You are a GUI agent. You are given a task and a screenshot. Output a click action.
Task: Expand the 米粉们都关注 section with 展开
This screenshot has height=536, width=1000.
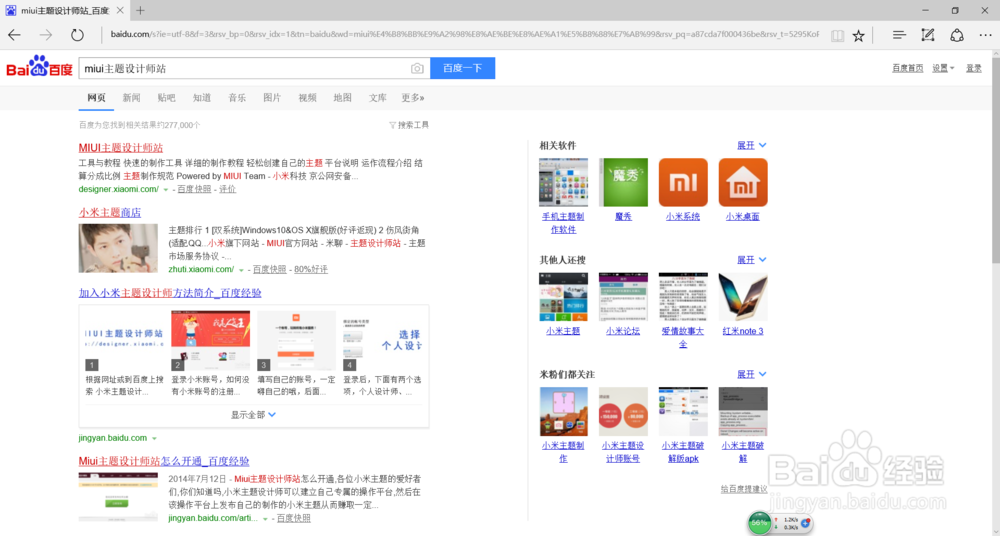[752, 374]
